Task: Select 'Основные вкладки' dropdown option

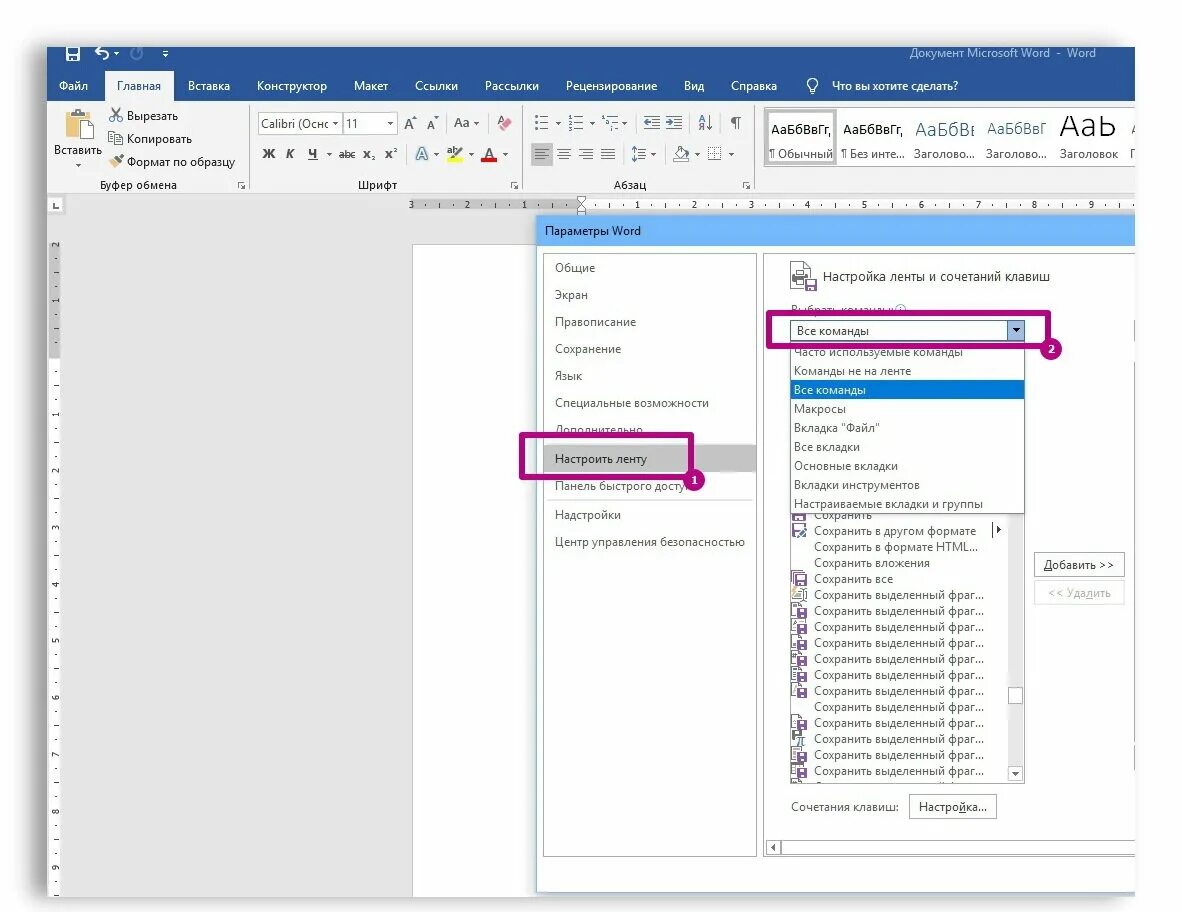Action: (907, 466)
